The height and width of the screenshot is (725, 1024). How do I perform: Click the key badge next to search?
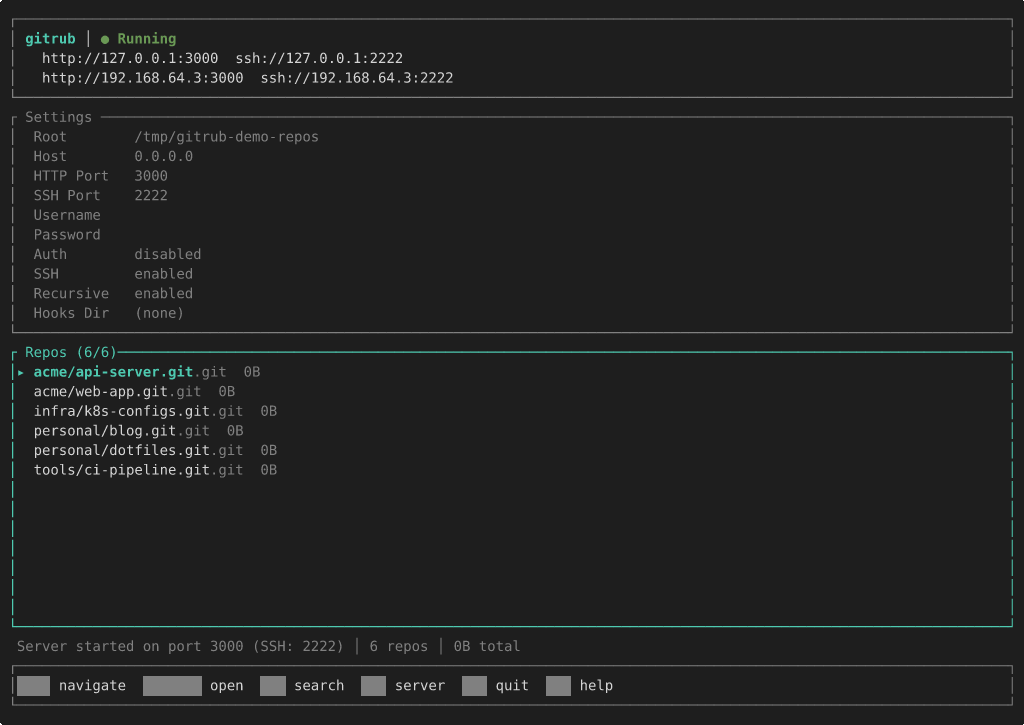[x=272, y=686]
